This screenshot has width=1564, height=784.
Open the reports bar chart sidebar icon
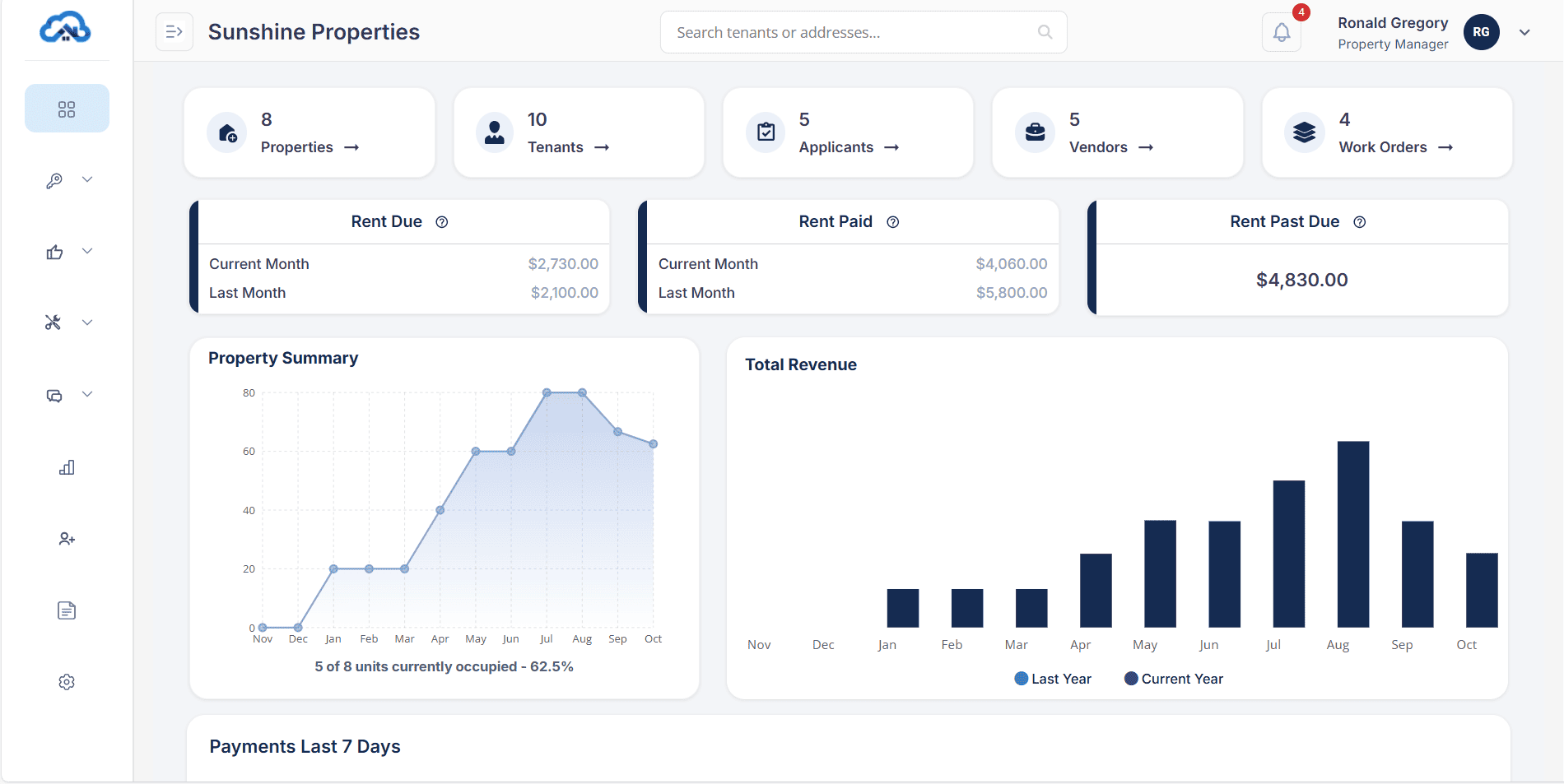tap(67, 467)
